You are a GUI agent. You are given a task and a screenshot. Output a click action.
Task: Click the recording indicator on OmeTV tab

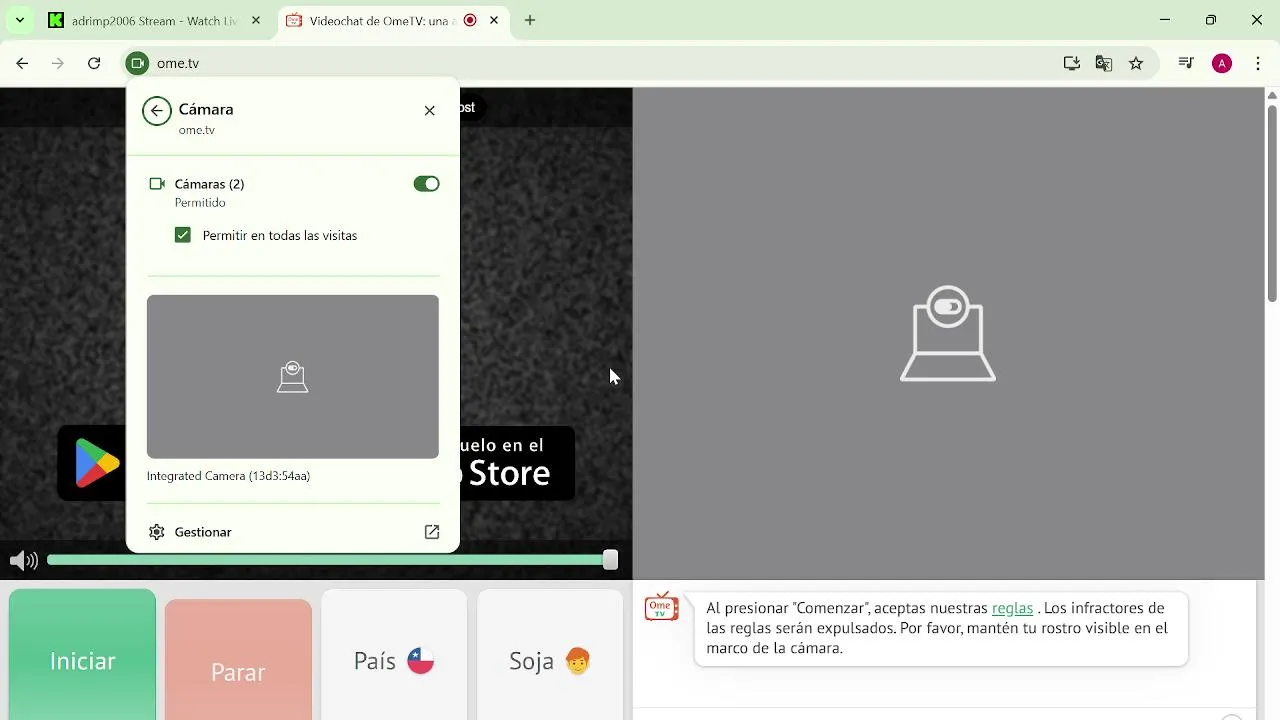point(470,20)
